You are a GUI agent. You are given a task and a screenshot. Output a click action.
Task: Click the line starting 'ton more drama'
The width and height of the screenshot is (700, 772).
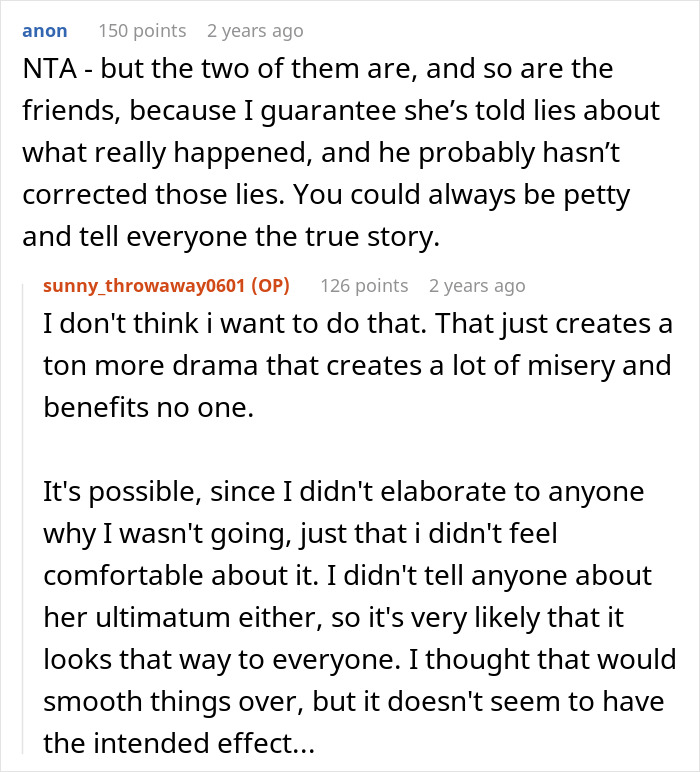click(x=357, y=365)
